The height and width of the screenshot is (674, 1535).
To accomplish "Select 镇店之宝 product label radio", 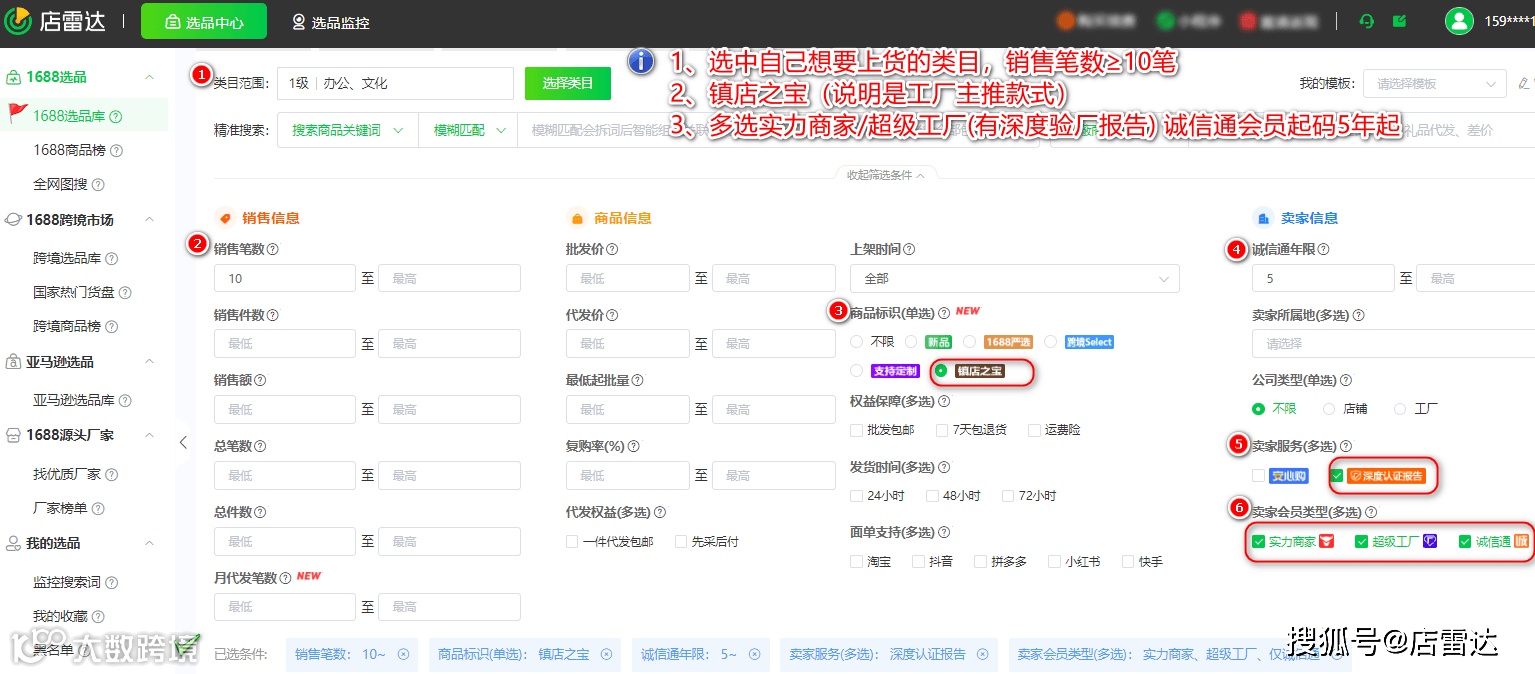I will coord(940,371).
